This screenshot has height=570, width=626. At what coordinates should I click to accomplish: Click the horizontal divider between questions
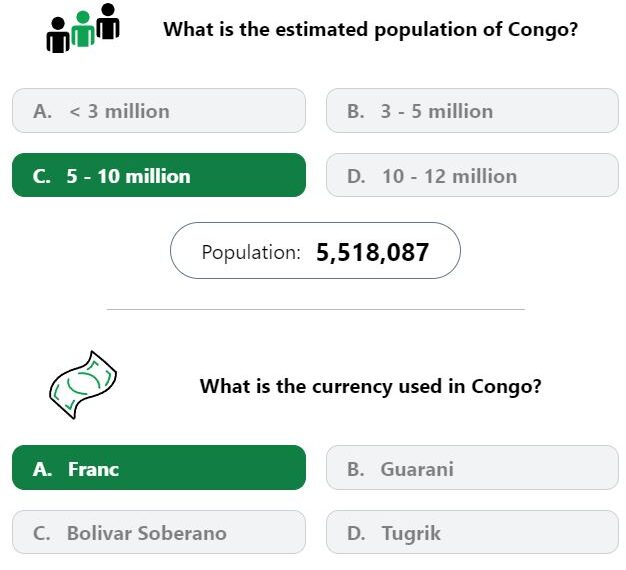[315, 309]
